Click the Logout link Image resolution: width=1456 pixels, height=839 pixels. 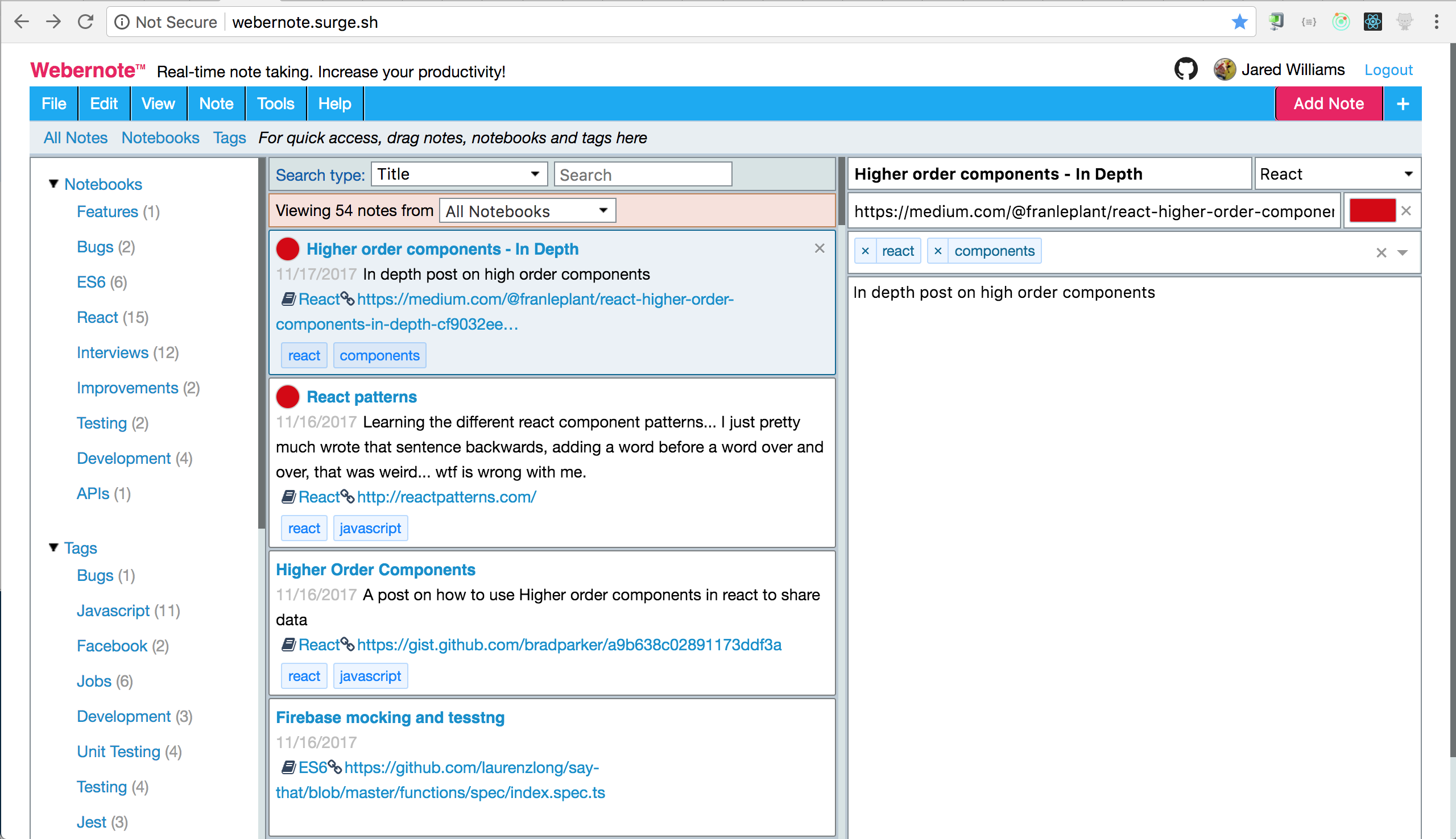pyautogui.click(x=1388, y=70)
